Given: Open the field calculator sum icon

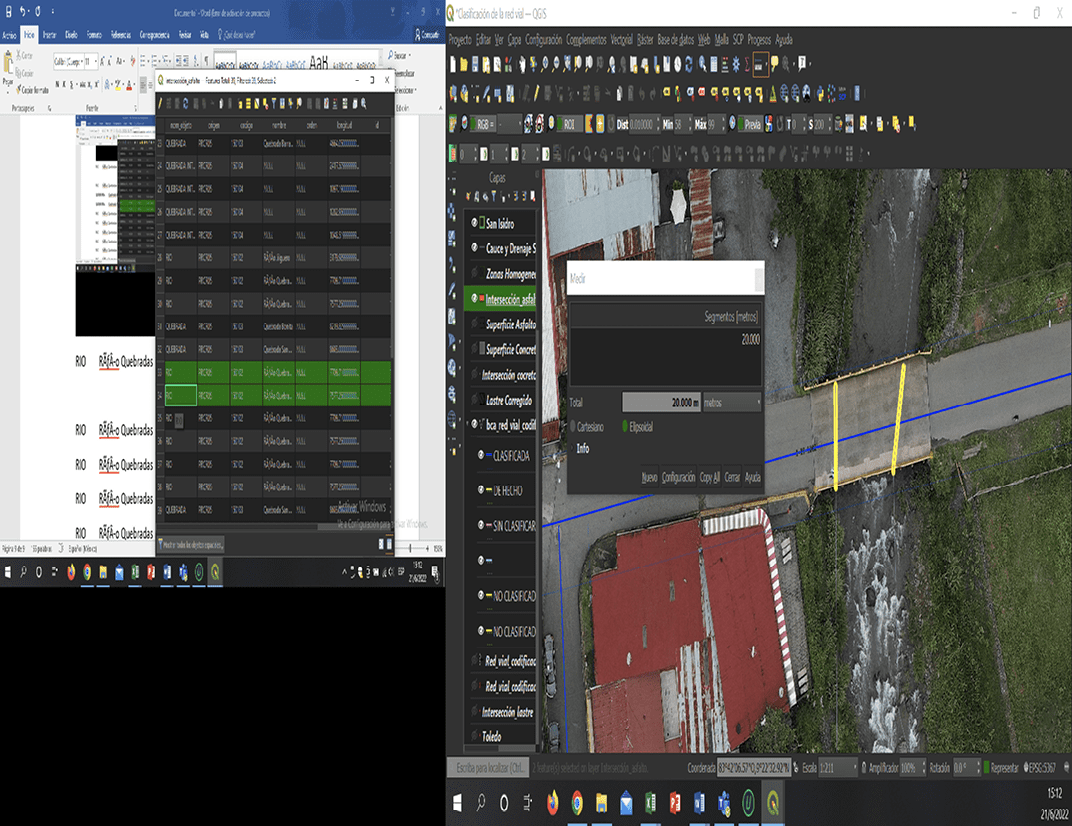Looking at the screenshot, I should (745, 64).
